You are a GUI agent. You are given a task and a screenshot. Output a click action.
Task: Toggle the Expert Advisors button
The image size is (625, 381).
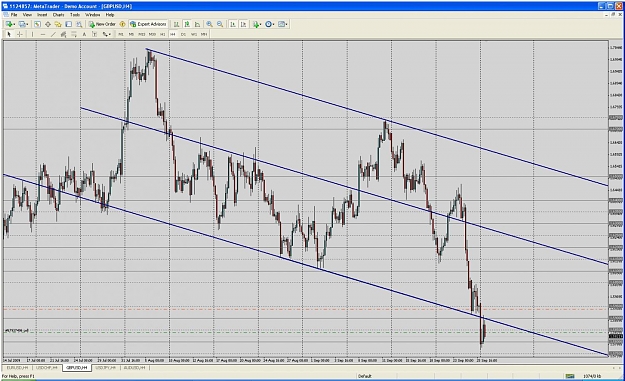pos(148,24)
